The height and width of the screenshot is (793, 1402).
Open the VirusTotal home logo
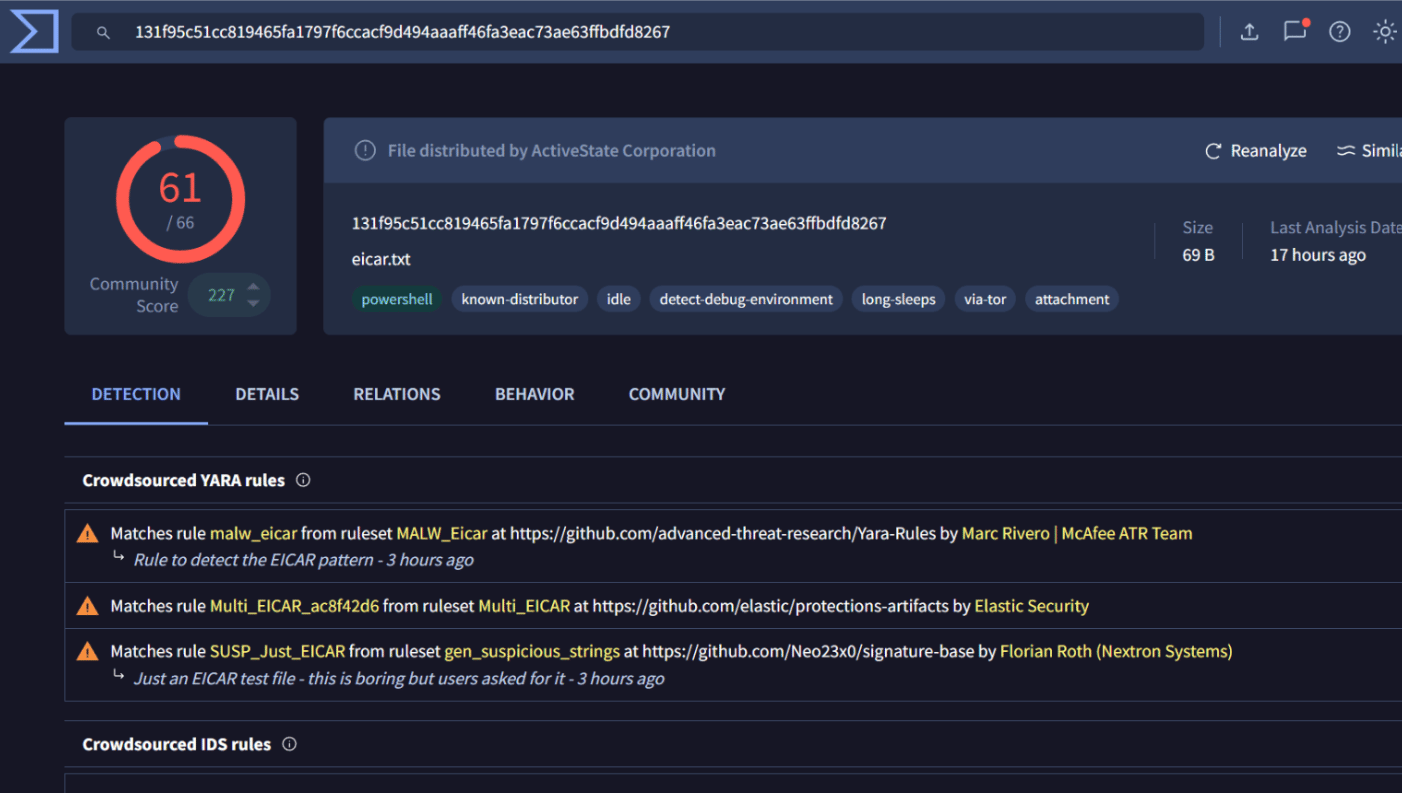pos(34,32)
